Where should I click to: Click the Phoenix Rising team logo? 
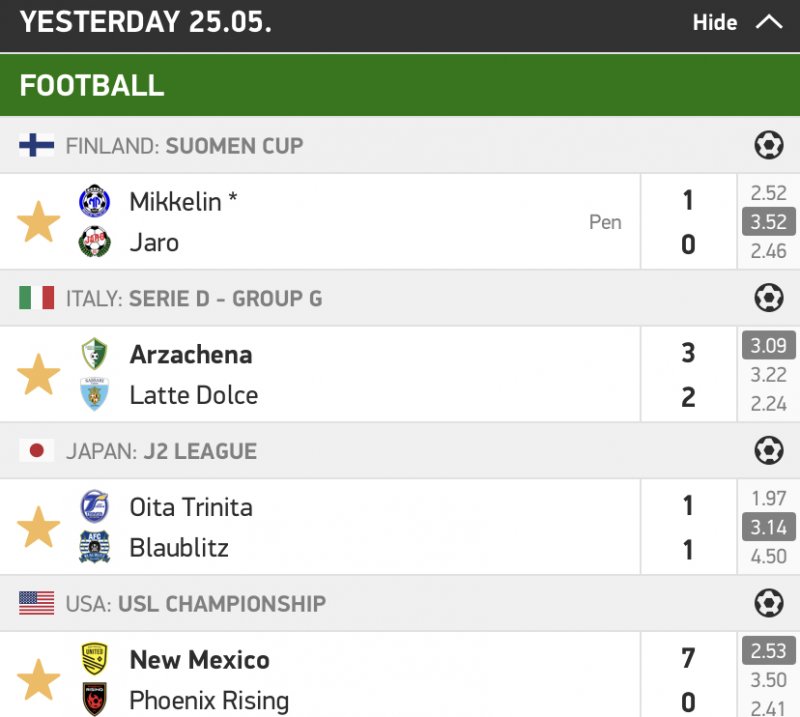point(95,699)
